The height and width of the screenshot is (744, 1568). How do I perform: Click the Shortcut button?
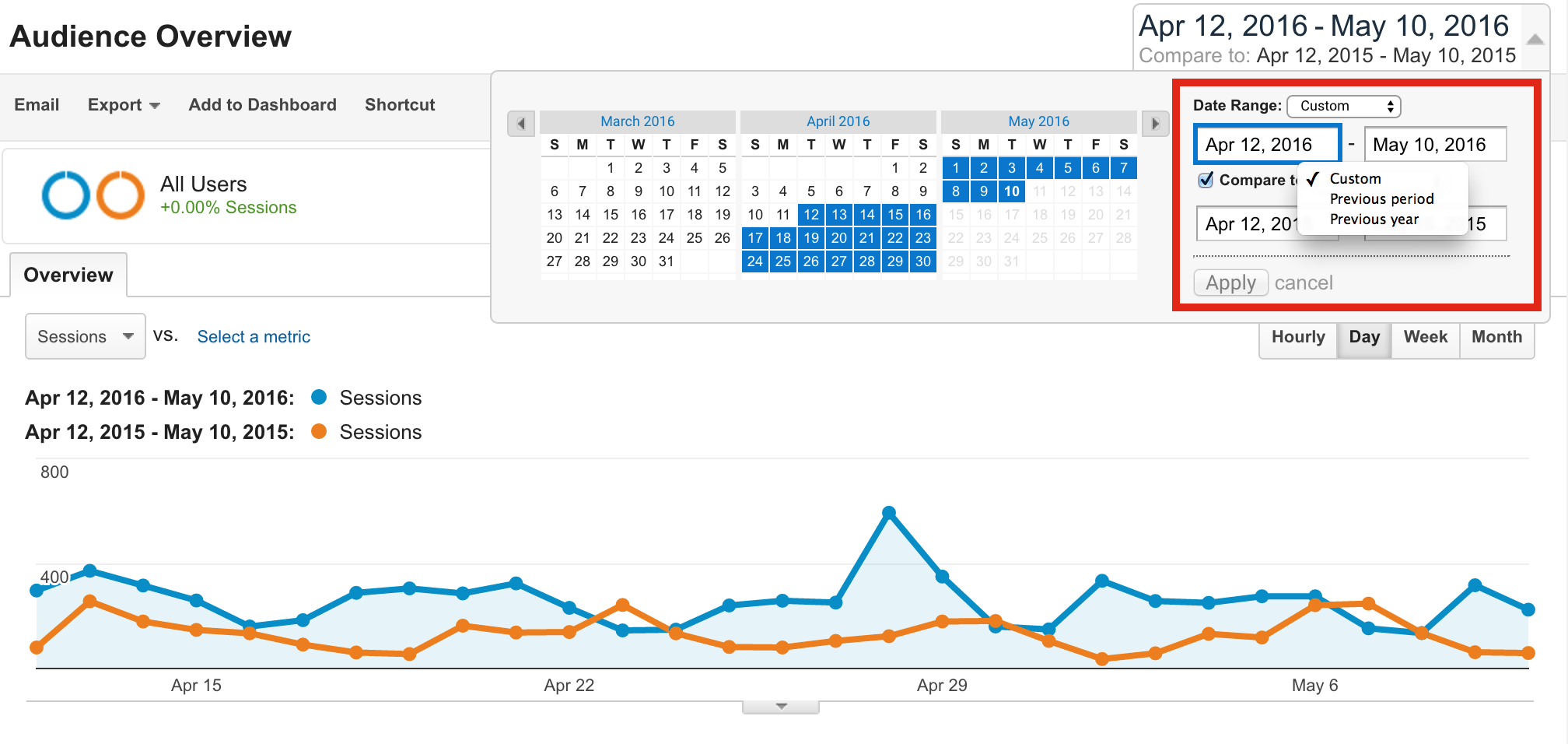[400, 105]
